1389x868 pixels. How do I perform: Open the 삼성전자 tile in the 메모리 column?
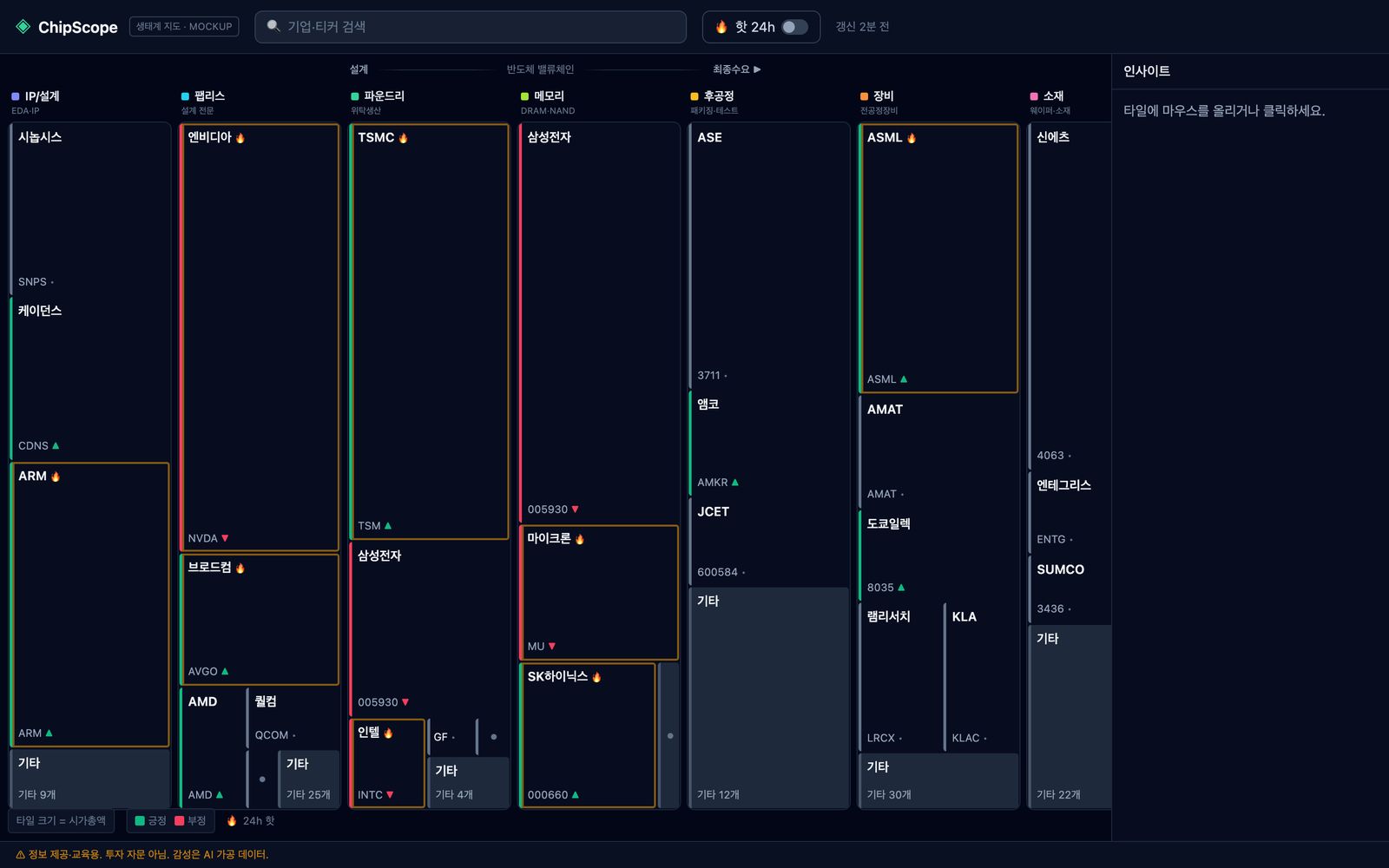point(599,323)
